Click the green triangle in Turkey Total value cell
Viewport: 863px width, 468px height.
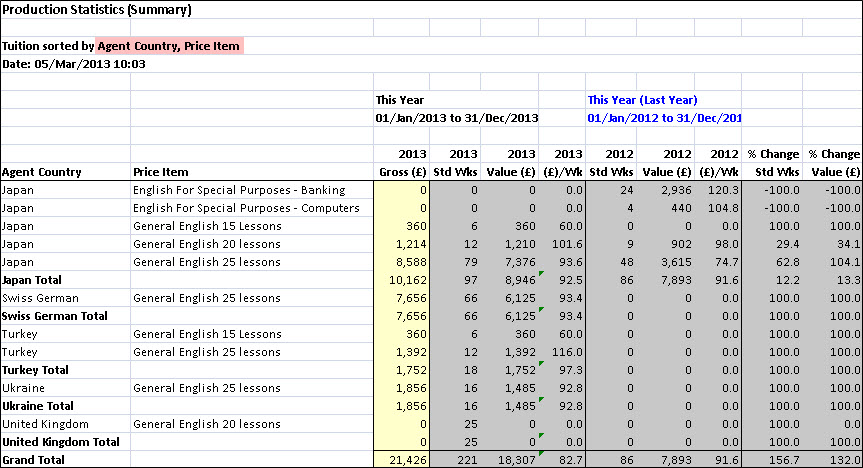click(539, 365)
